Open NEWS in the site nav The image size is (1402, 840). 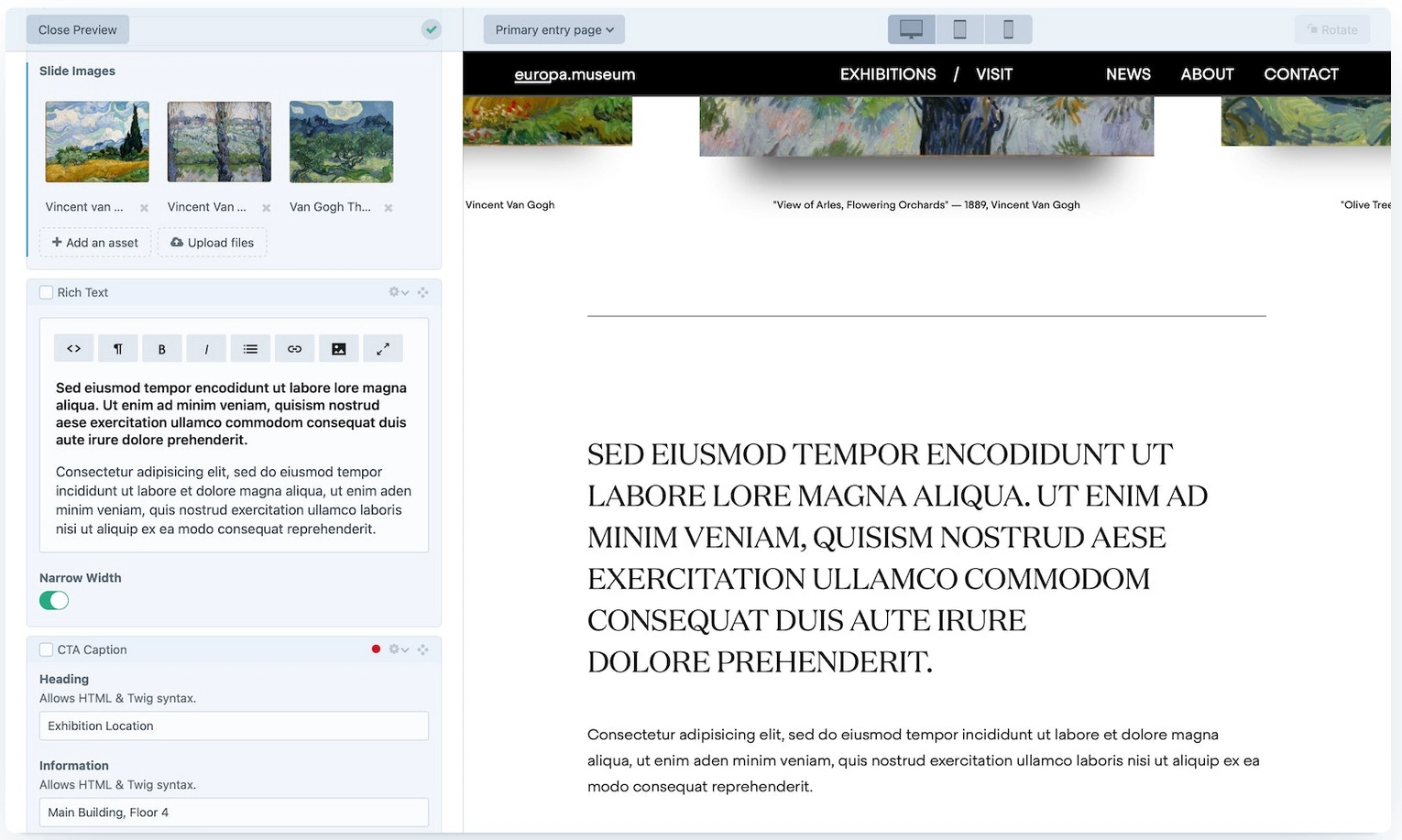[1128, 74]
